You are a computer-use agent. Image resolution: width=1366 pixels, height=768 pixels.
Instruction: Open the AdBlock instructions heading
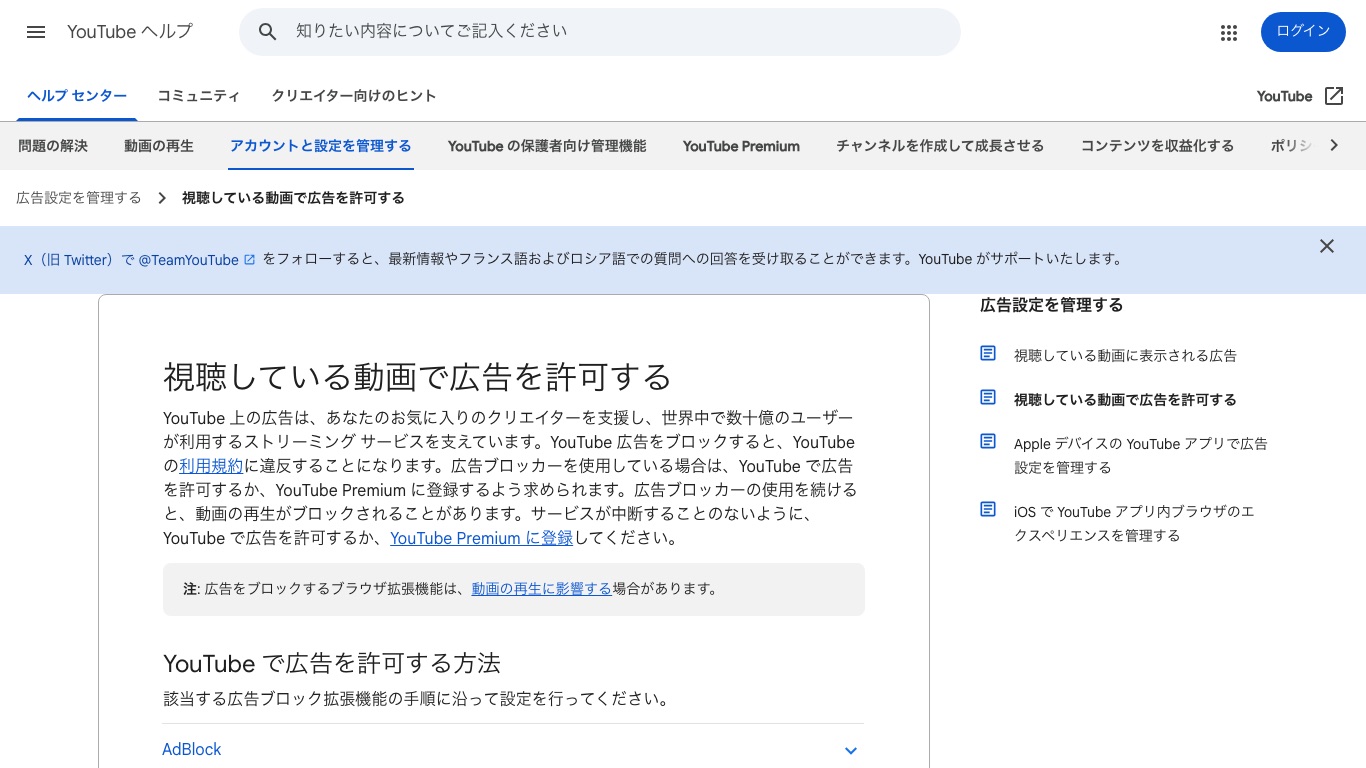[x=192, y=749]
